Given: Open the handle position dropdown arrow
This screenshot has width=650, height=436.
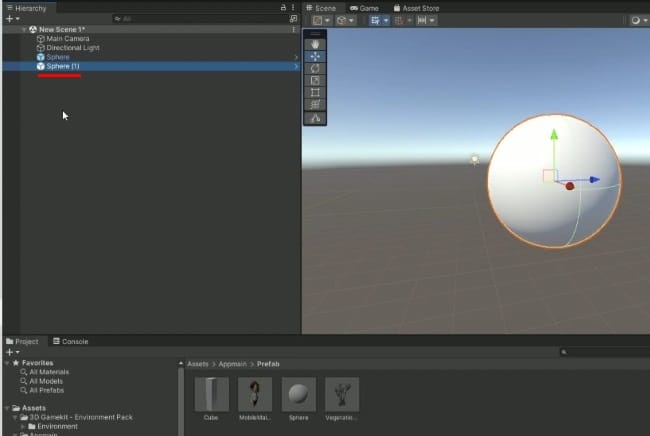Looking at the screenshot, I should point(352,20).
